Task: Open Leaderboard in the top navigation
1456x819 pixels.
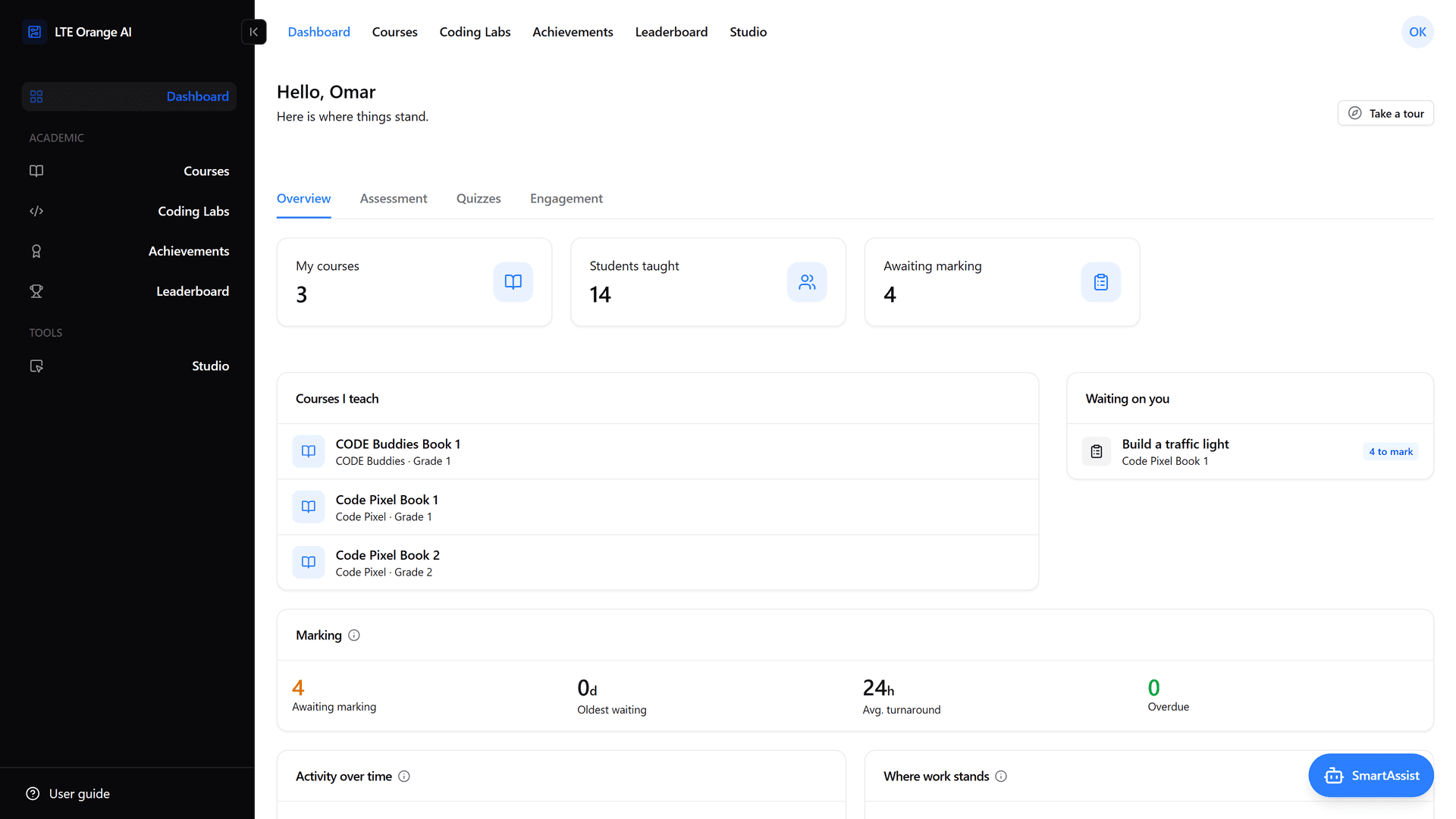Action: point(671,32)
